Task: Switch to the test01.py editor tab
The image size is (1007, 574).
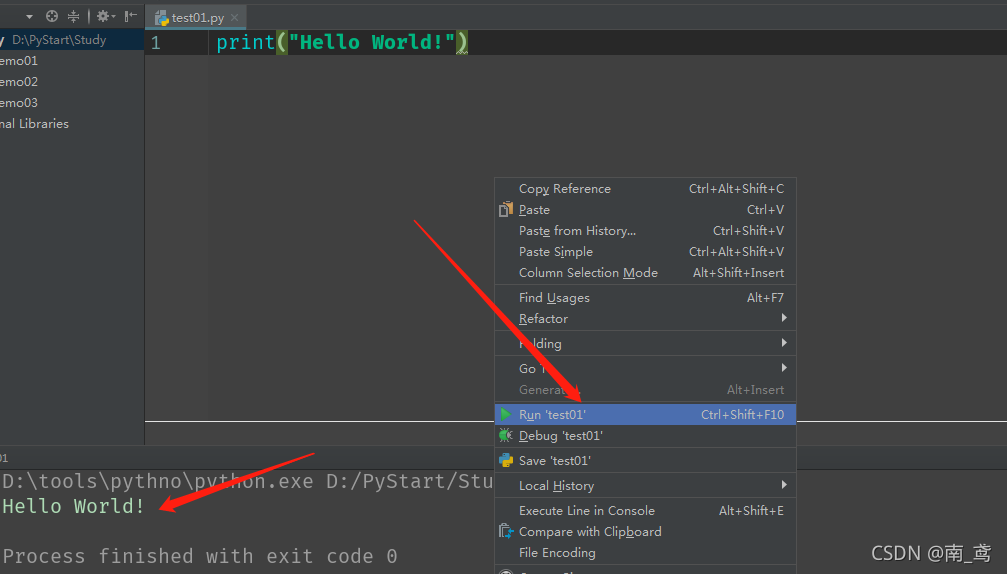Action: click(197, 18)
